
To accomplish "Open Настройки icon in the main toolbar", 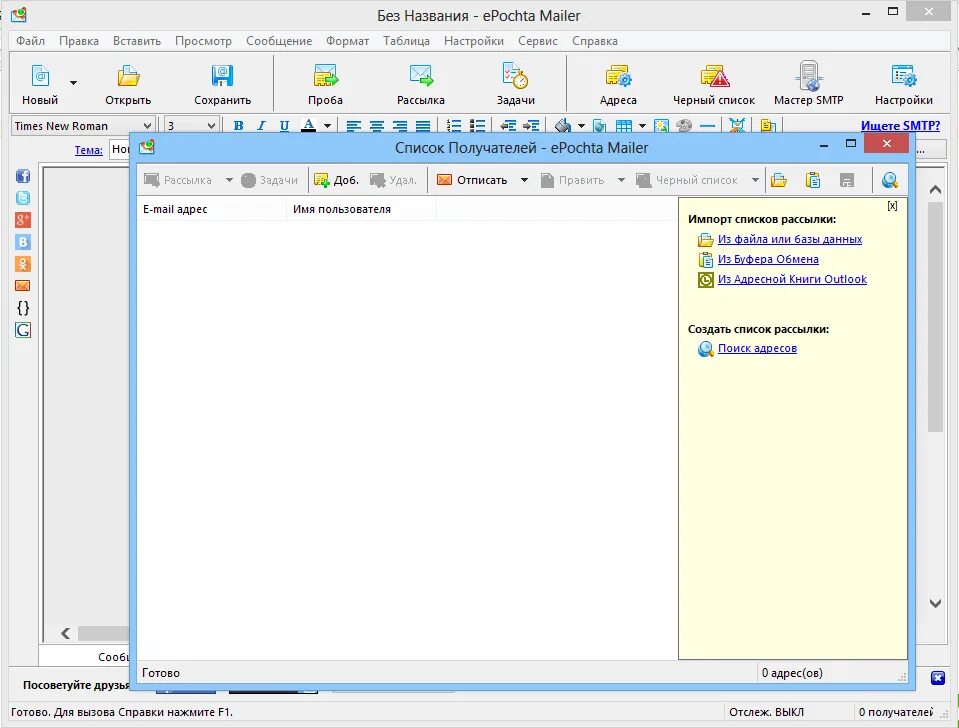I will (x=903, y=76).
